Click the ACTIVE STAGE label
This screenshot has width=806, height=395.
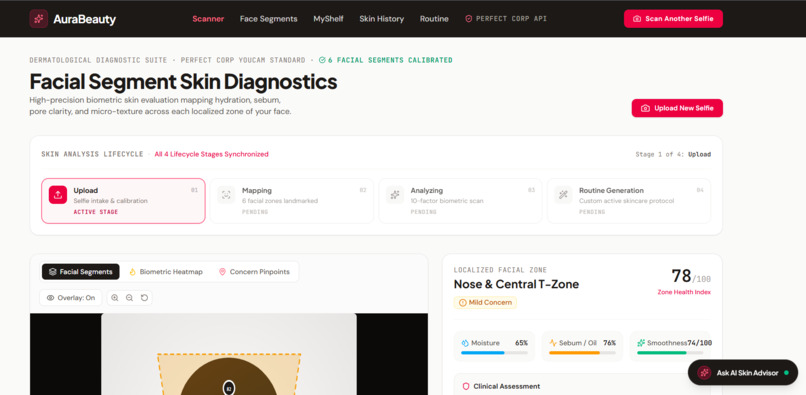point(96,212)
